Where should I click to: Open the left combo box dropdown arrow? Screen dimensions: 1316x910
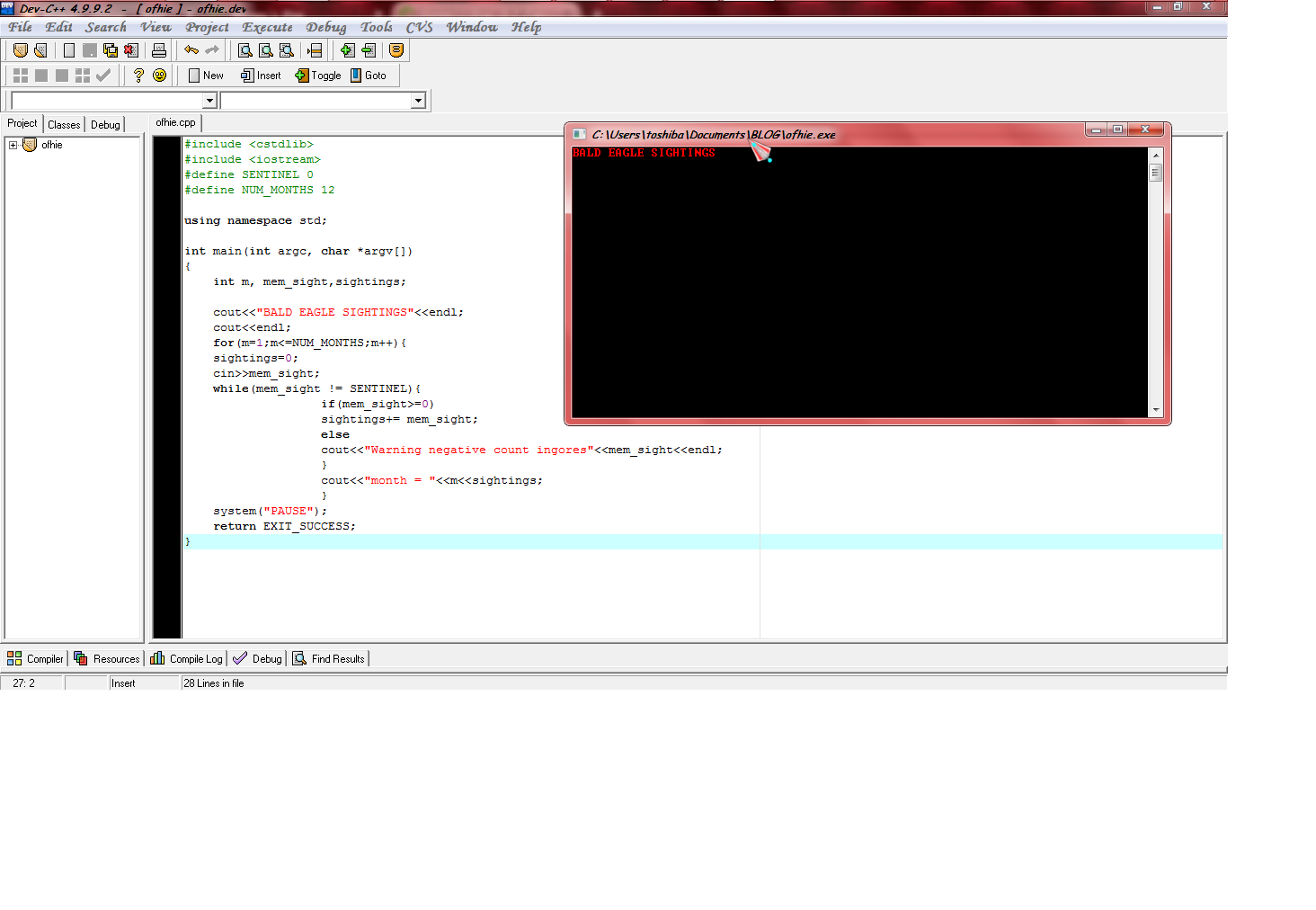209,101
